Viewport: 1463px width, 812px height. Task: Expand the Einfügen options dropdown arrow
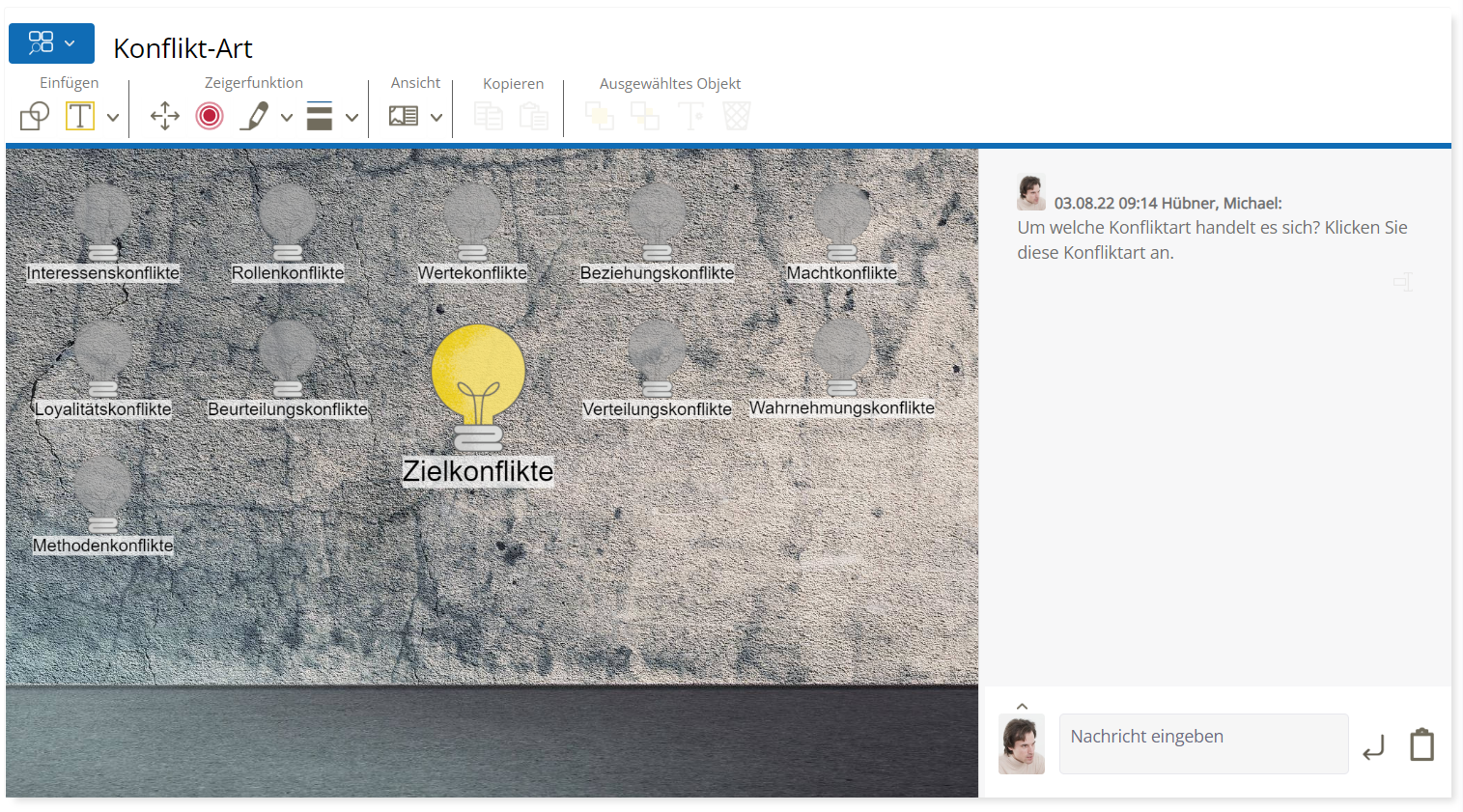[x=113, y=118]
